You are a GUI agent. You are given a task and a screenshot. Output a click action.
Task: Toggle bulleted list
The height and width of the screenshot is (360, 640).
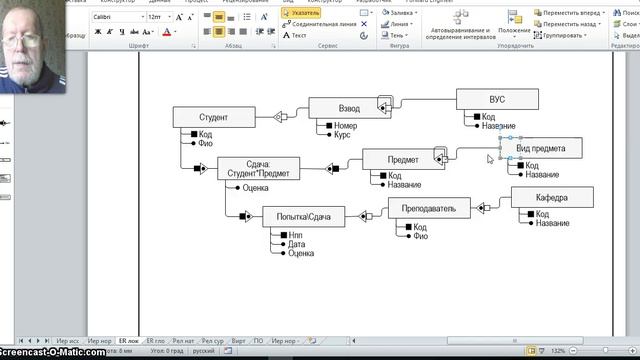click(247, 17)
